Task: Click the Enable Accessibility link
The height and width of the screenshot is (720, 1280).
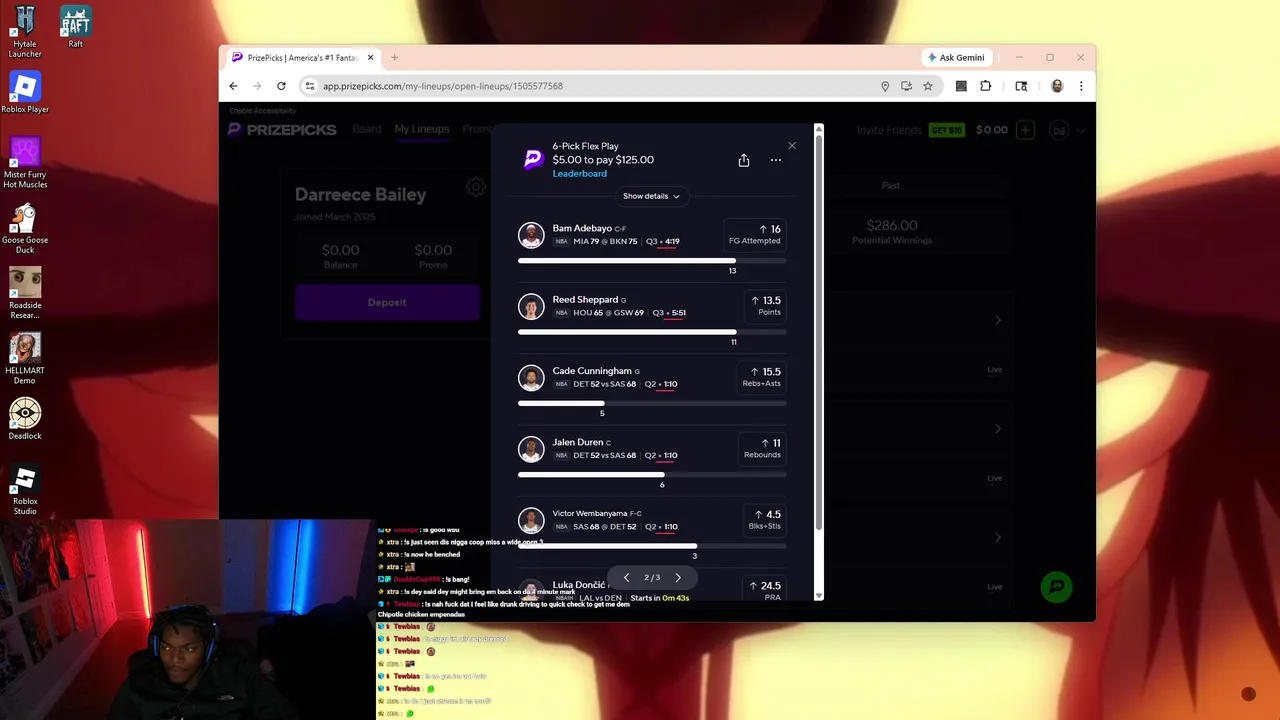Action: (x=263, y=111)
